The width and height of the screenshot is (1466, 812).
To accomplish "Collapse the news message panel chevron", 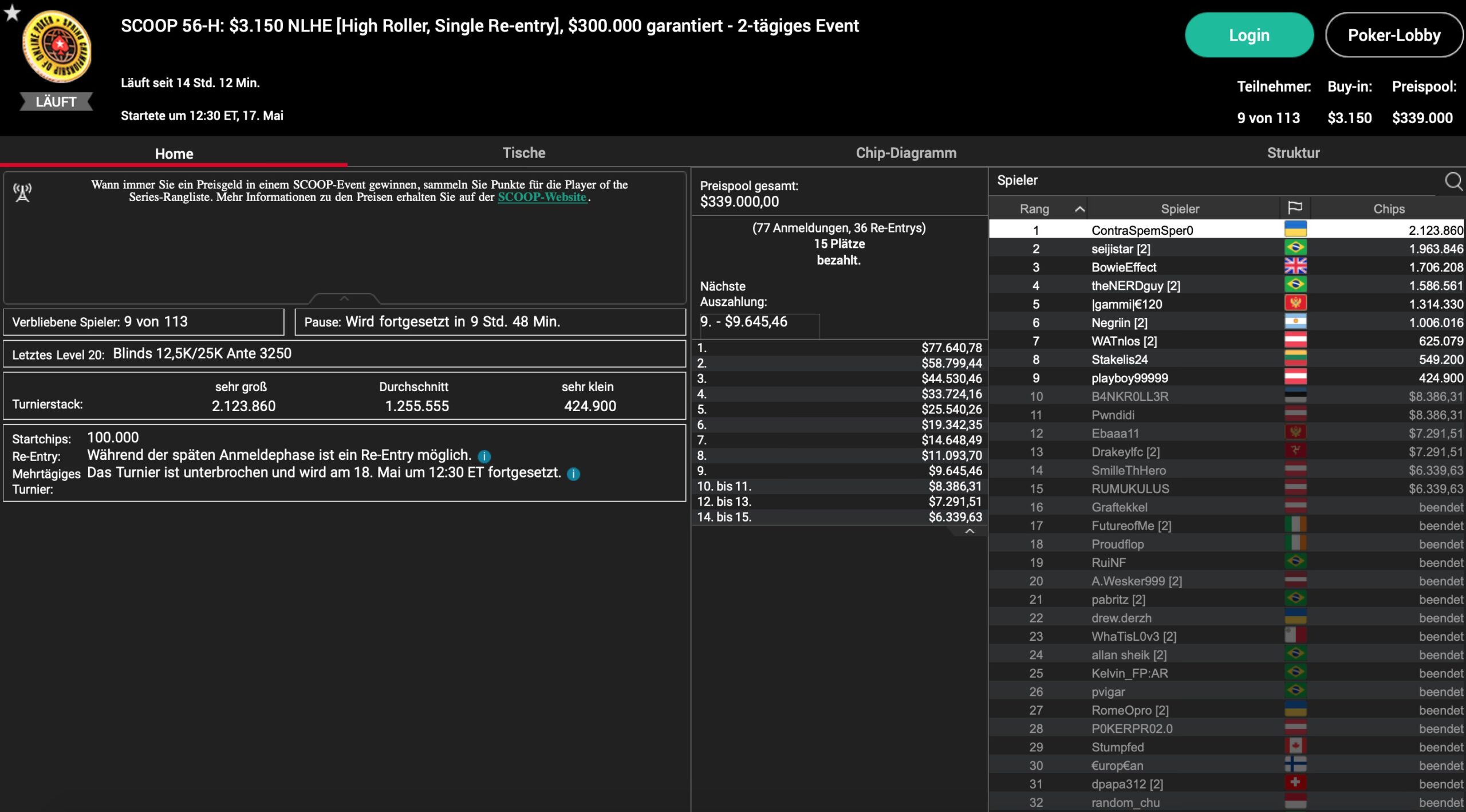I will point(344,298).
